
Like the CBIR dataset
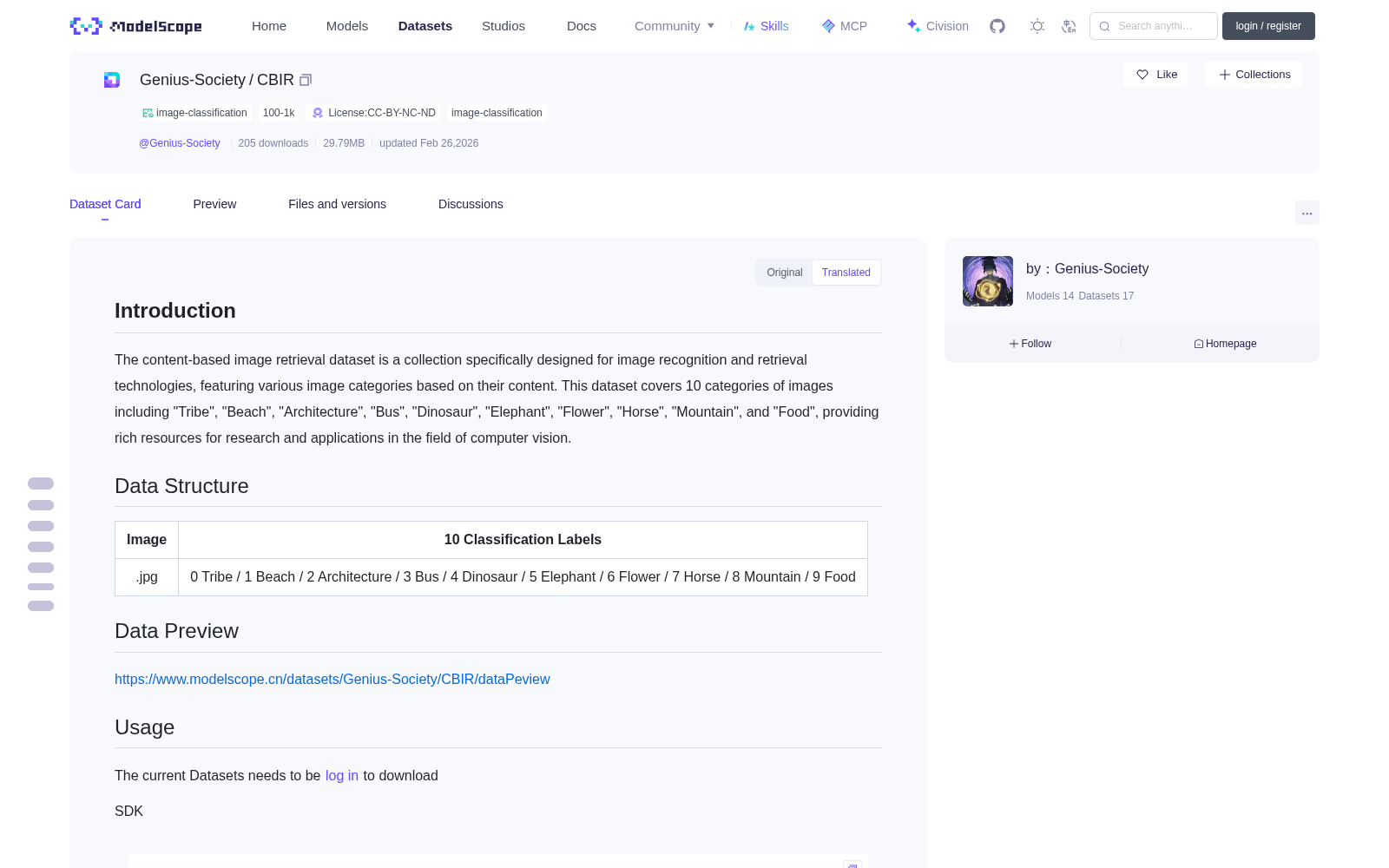coord(1156,75)
